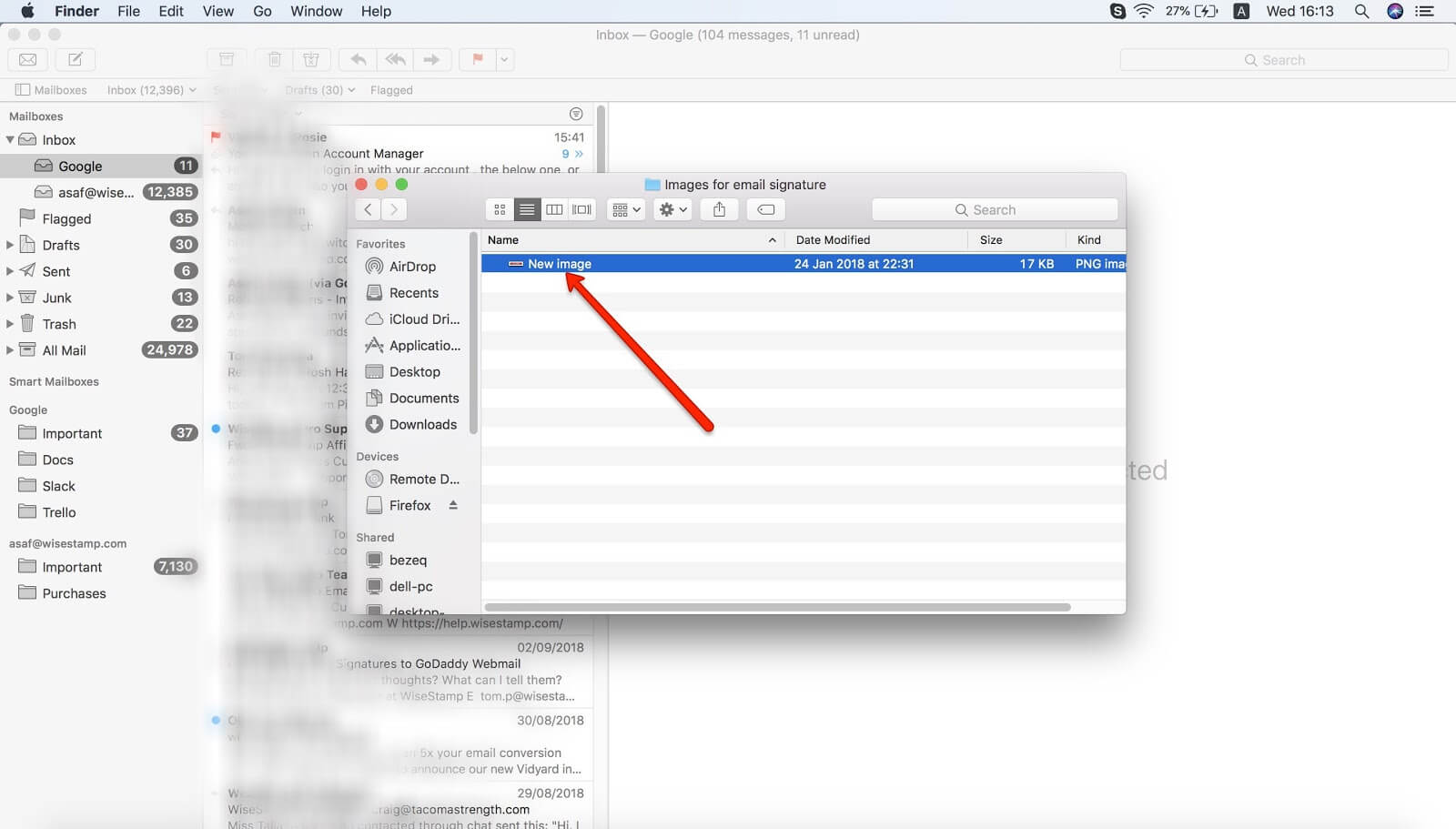
Task: Mark the message as junk mail
Action: 312,59
